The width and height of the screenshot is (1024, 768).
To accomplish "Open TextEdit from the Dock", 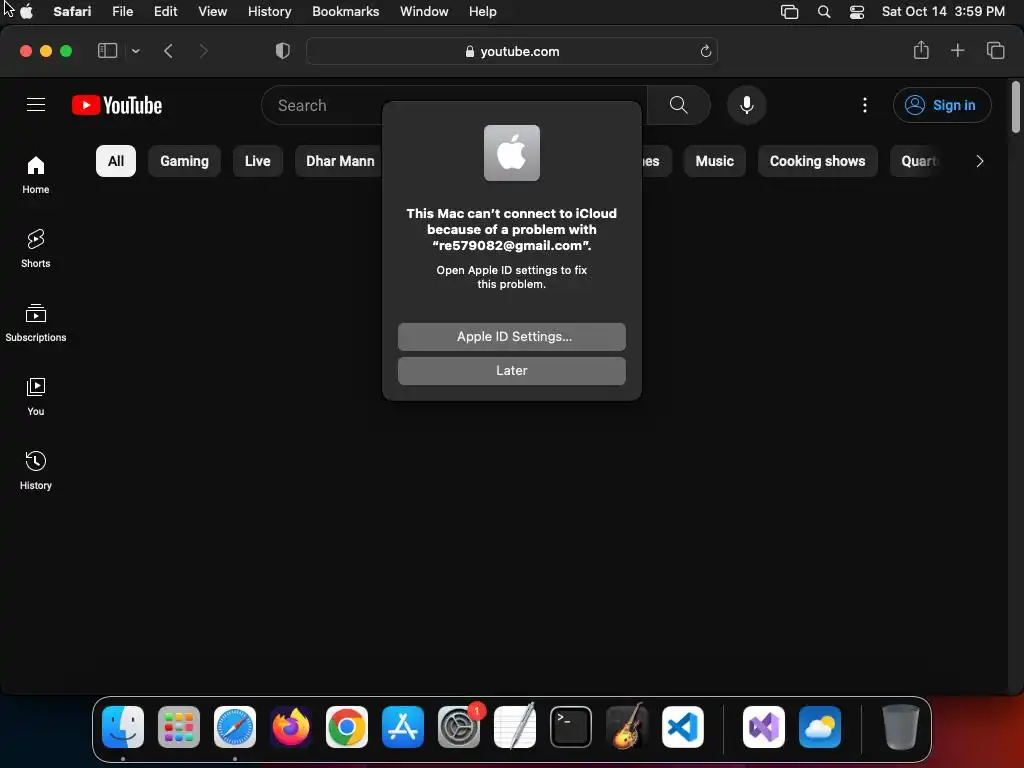I will coord(515,727).
